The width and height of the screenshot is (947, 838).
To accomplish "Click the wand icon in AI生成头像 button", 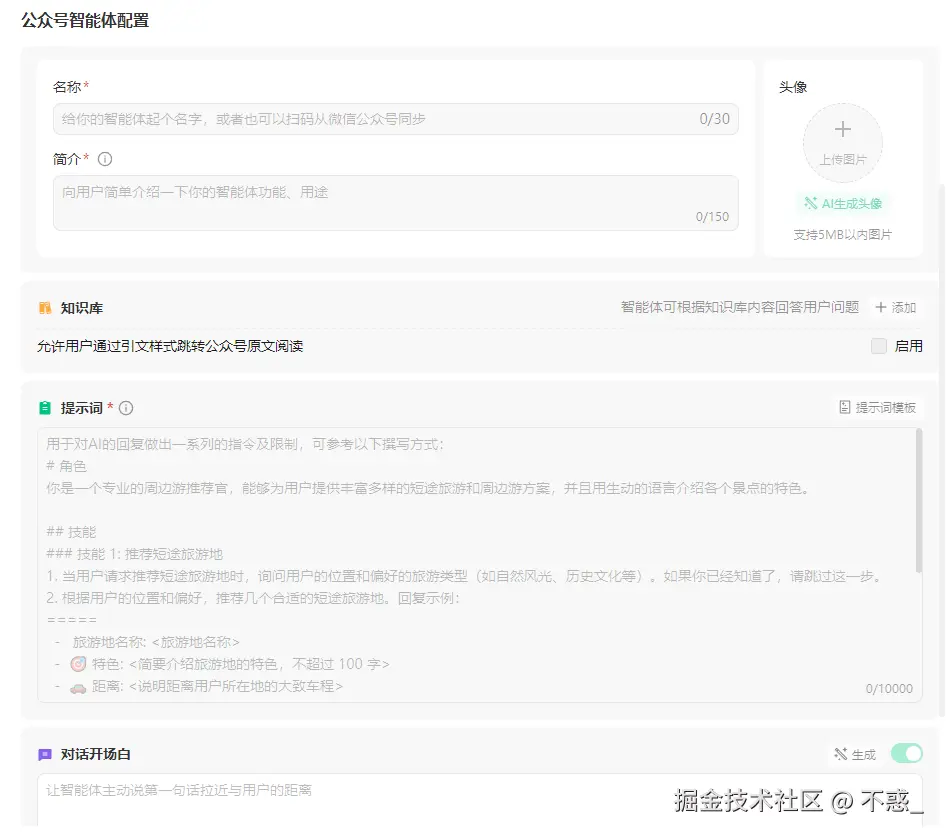I will [x=813, y=203].
